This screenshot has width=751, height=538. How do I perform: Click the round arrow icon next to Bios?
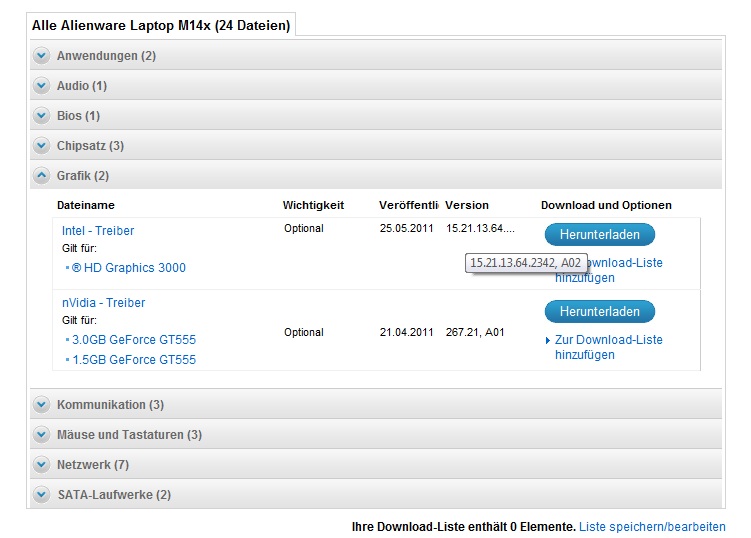tap(41, 116)
